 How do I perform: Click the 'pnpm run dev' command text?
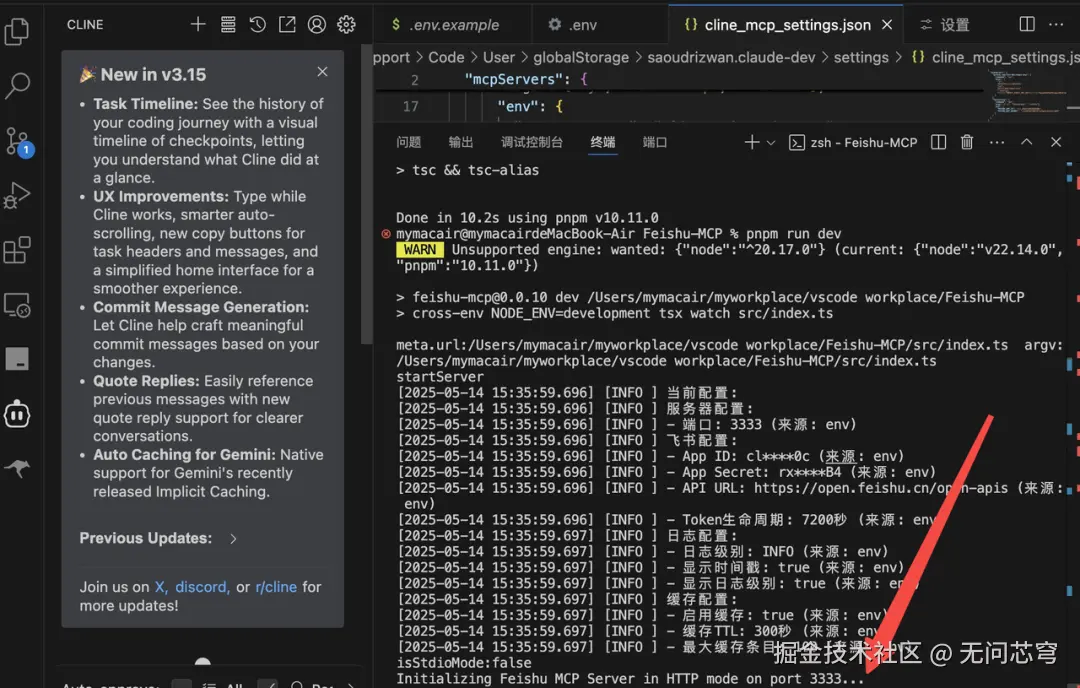[793, 234]
